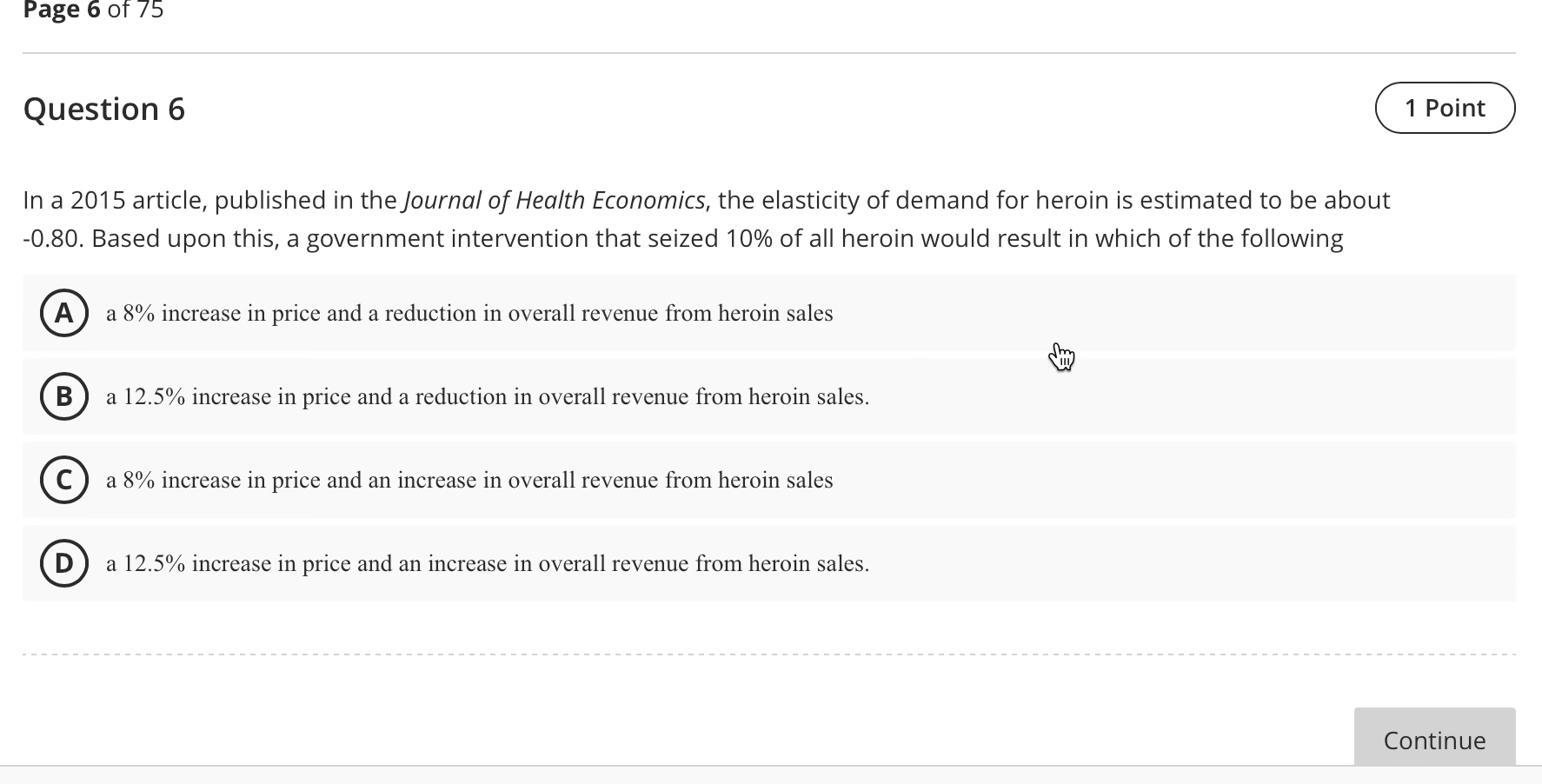Select the 12.5% increase with reduced revenue answer

(x=487, y=397)
